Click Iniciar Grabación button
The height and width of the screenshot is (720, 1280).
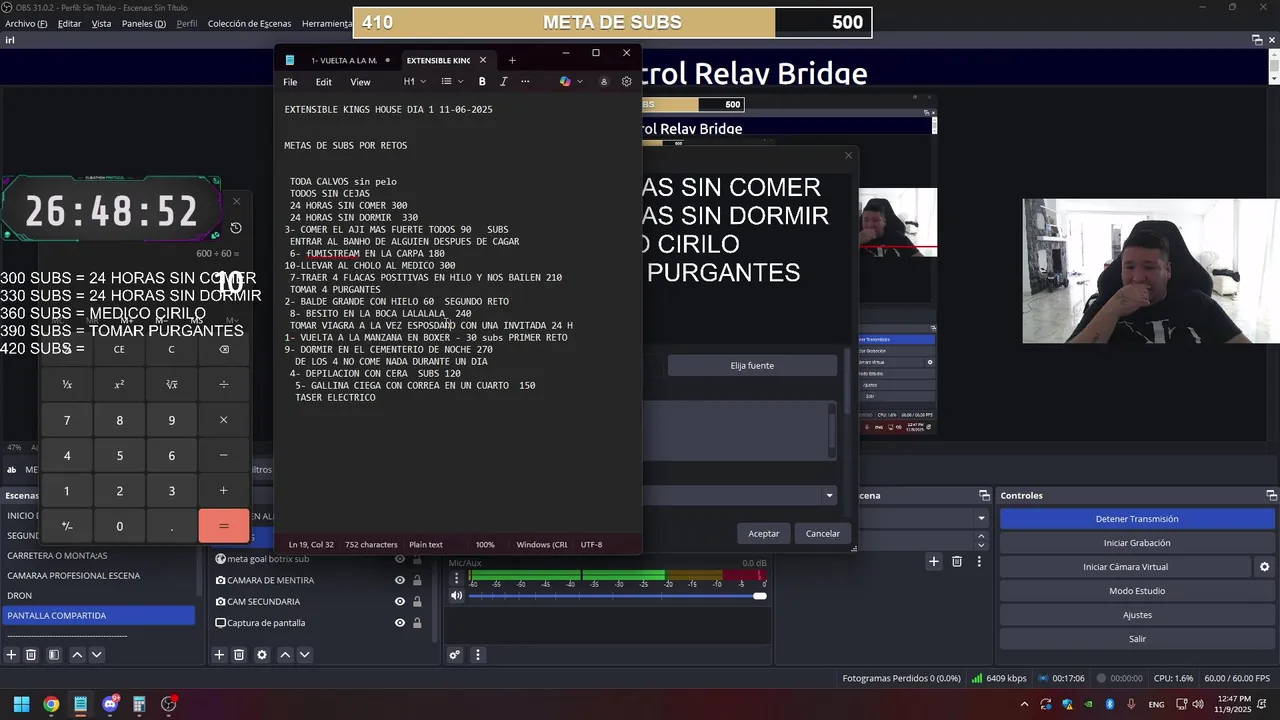[x=1137, y=543]
